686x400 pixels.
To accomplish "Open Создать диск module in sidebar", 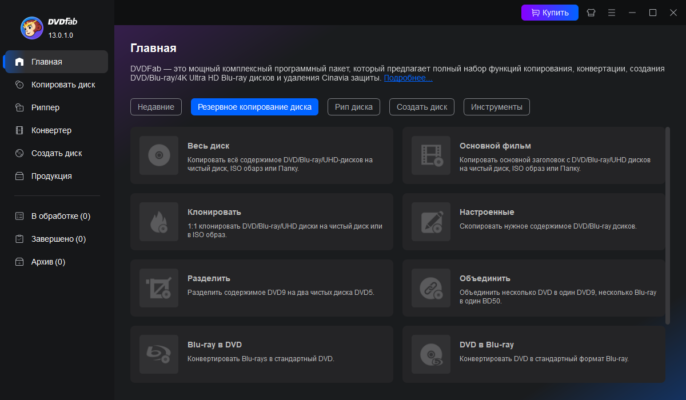I will (56, 153).
